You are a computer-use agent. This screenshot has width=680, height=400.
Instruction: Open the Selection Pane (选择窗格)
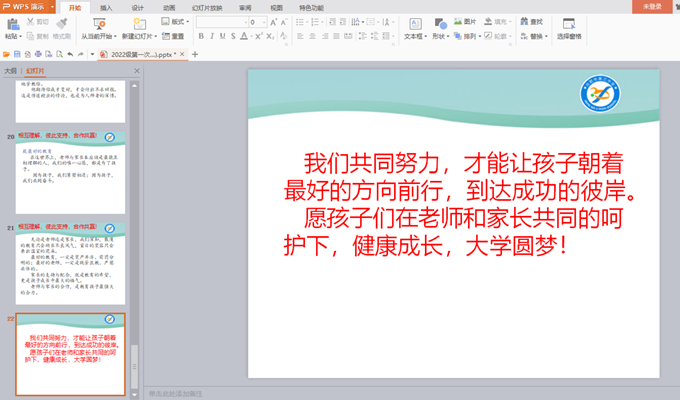[569, 27]
